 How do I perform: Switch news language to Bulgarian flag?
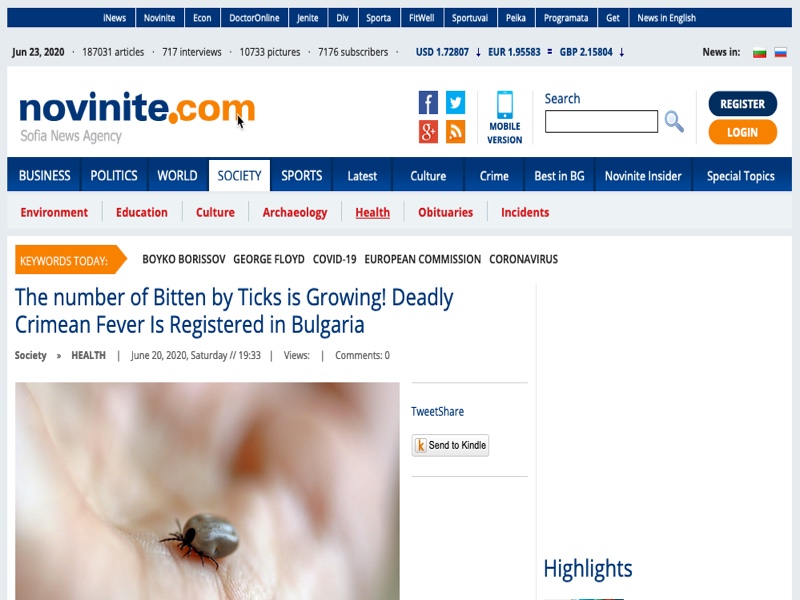(x=759, y=53)
